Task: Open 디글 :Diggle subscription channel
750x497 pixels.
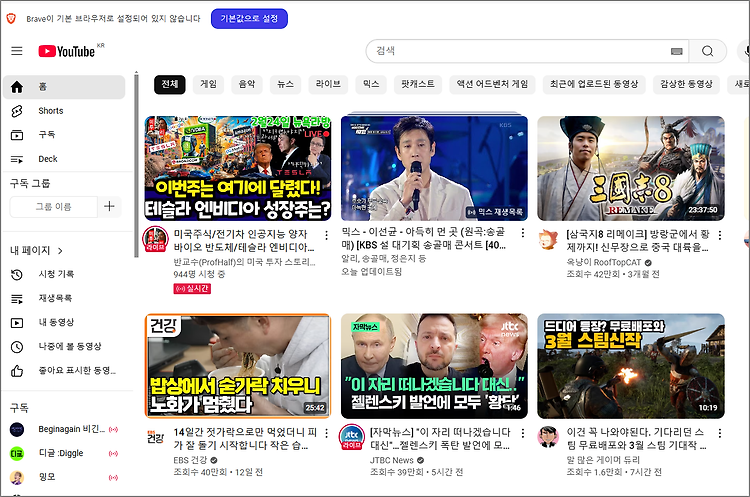Action: coord(64,453)
